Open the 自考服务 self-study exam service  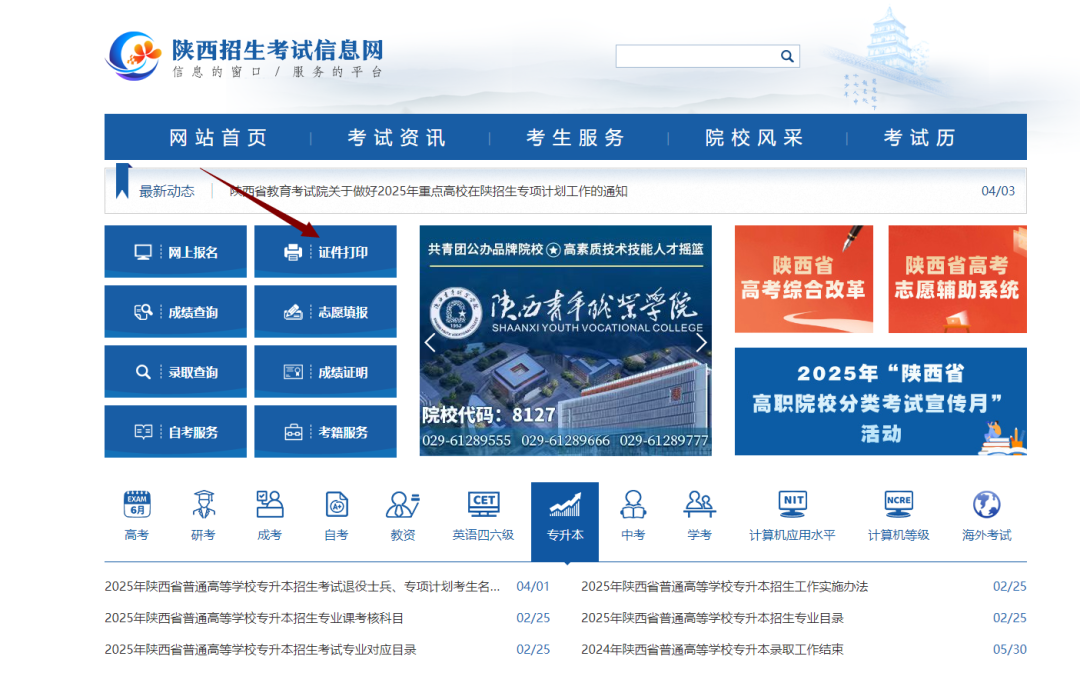(x=175, y=431)
